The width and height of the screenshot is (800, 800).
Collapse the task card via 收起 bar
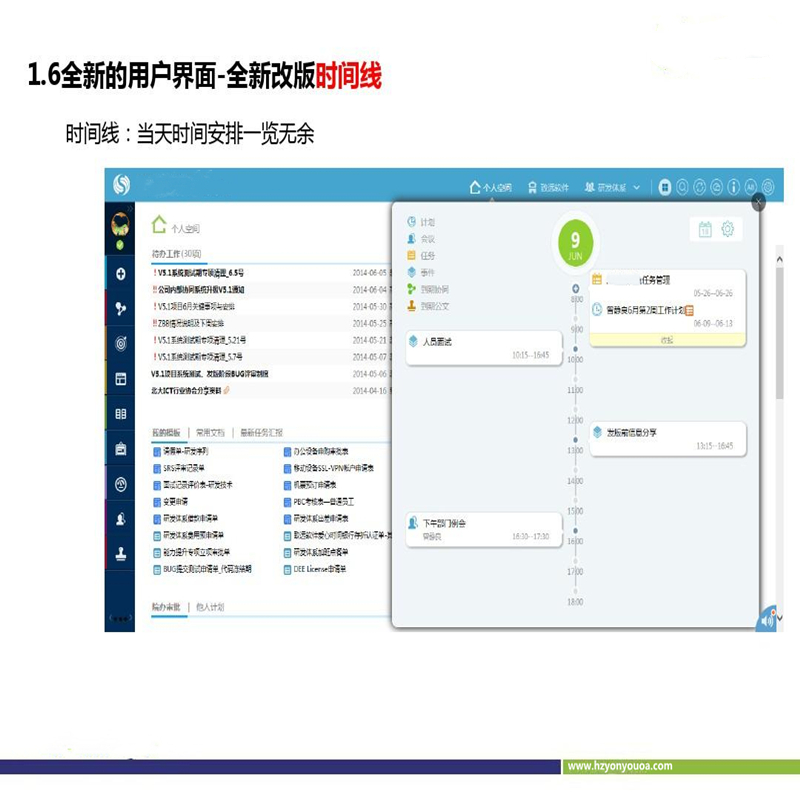667,340
